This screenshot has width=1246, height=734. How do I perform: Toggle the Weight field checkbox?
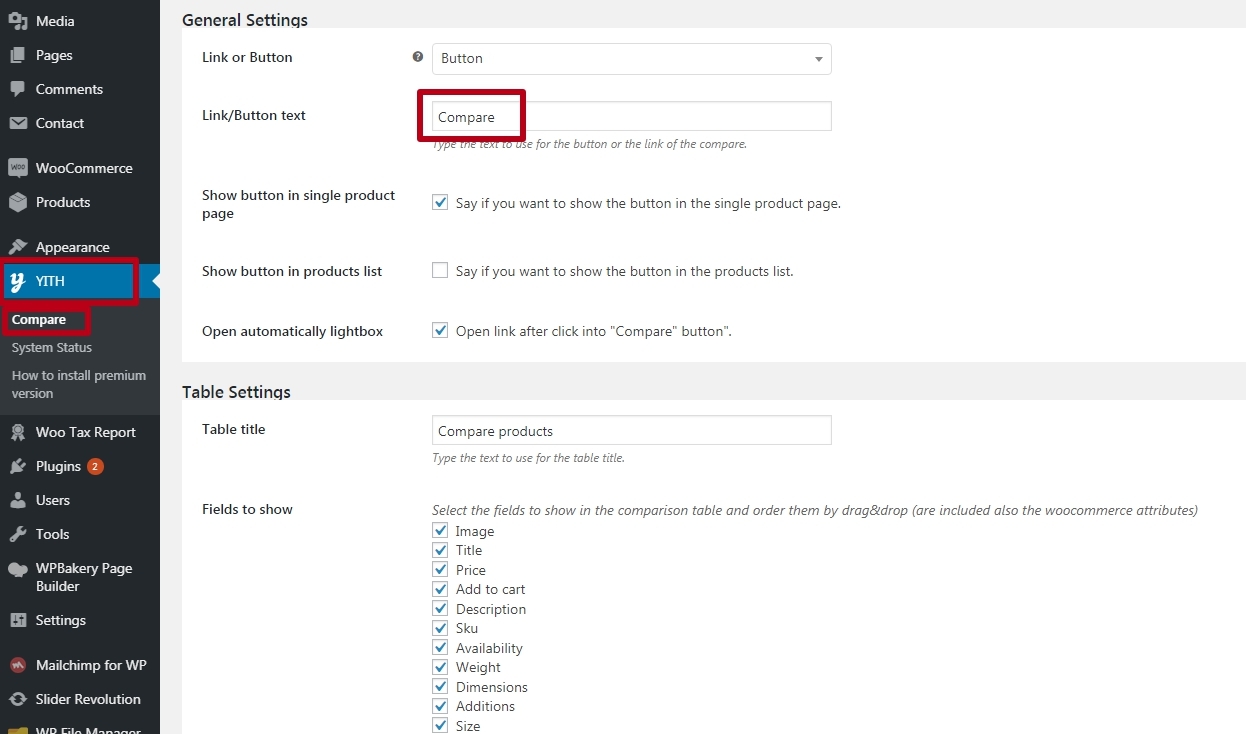tap(440, 667)
